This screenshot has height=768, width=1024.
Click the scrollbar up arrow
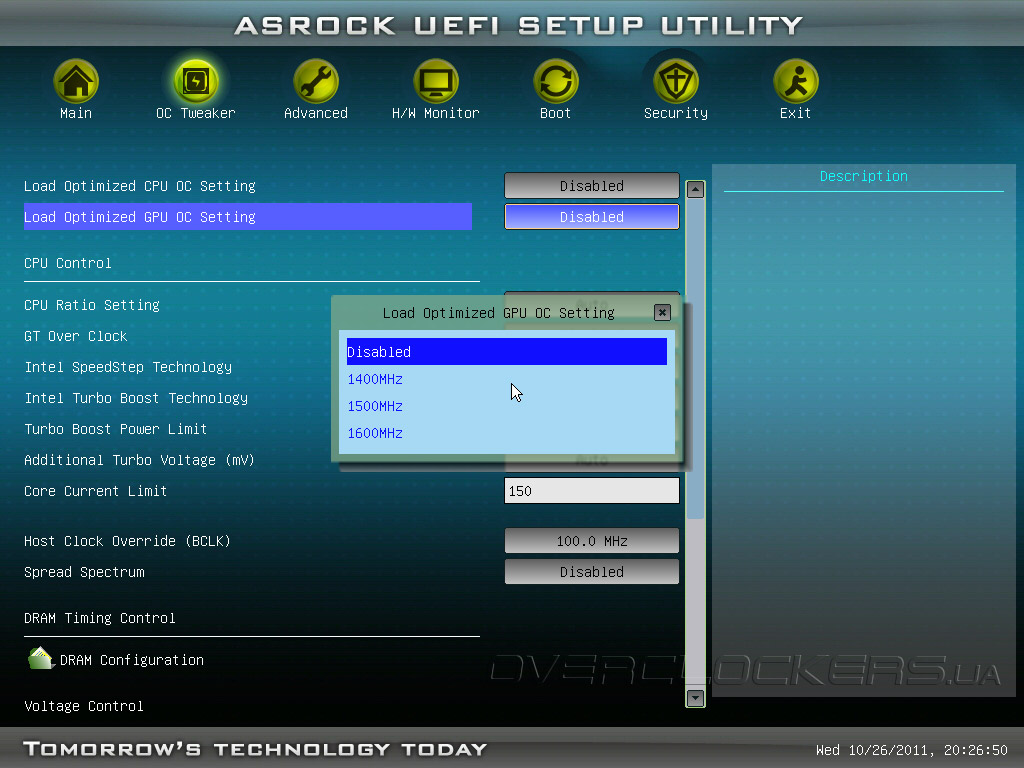click(x=696, y=189)
